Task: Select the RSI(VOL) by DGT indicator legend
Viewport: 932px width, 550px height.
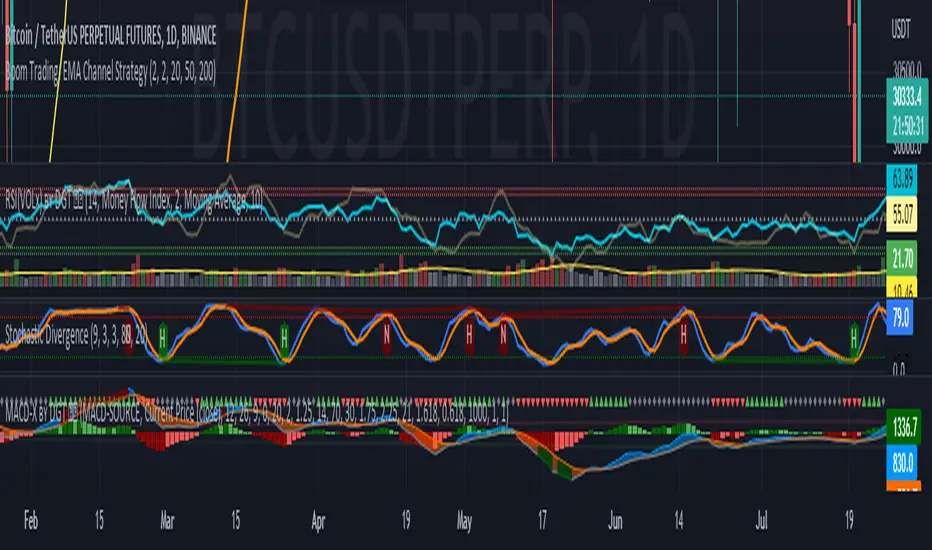Action: (134, 201)
